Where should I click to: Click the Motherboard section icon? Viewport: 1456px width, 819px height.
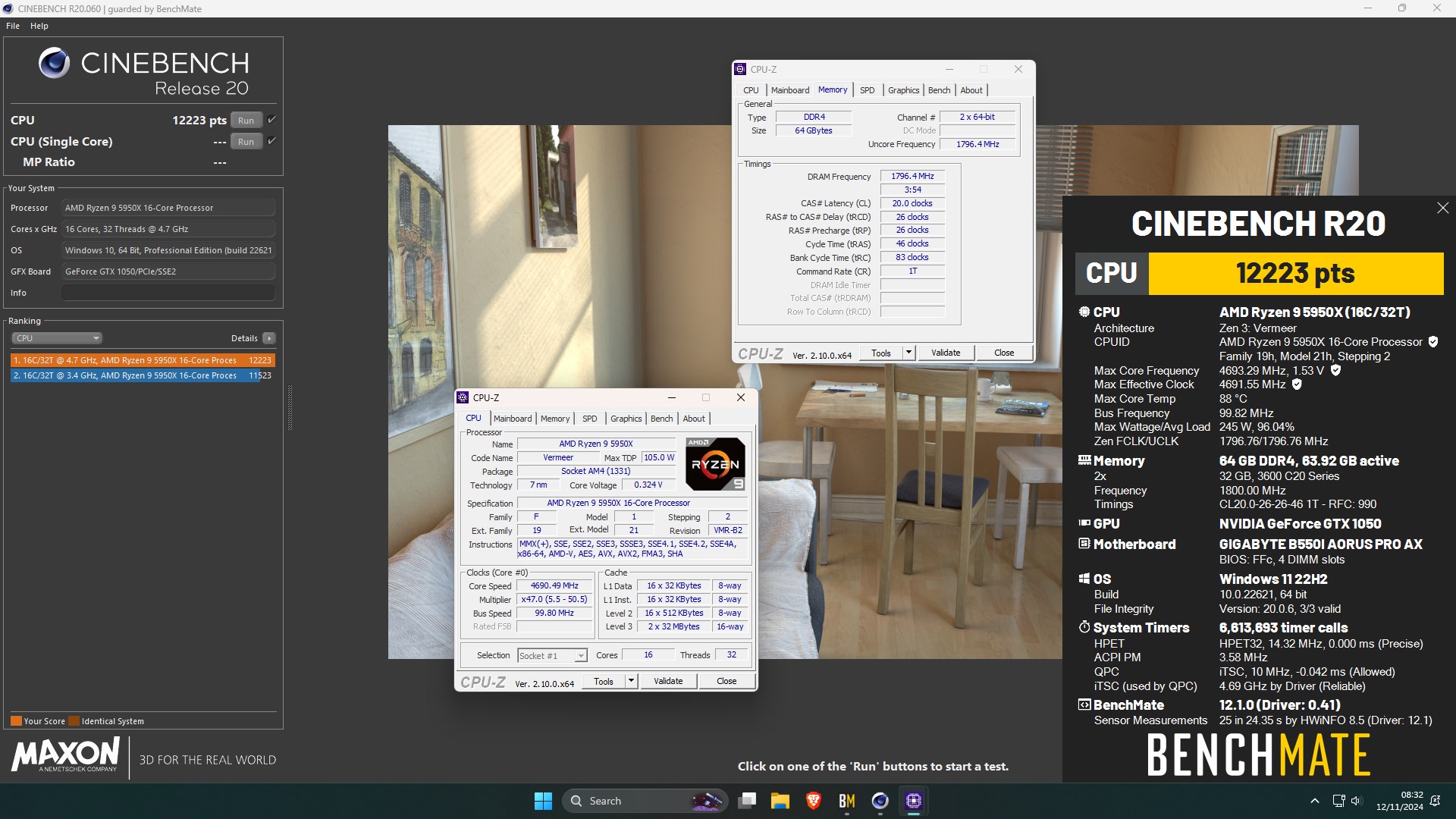click(1084, 544)
